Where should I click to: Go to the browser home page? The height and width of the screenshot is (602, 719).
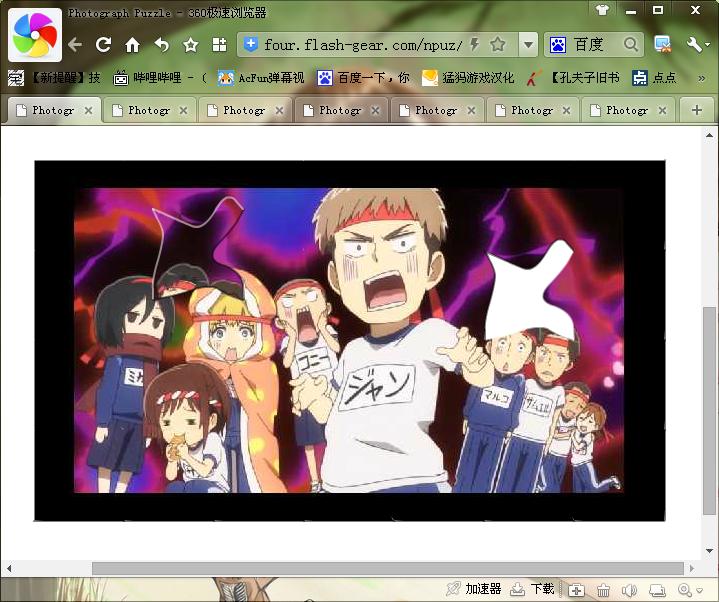(132, 45)
